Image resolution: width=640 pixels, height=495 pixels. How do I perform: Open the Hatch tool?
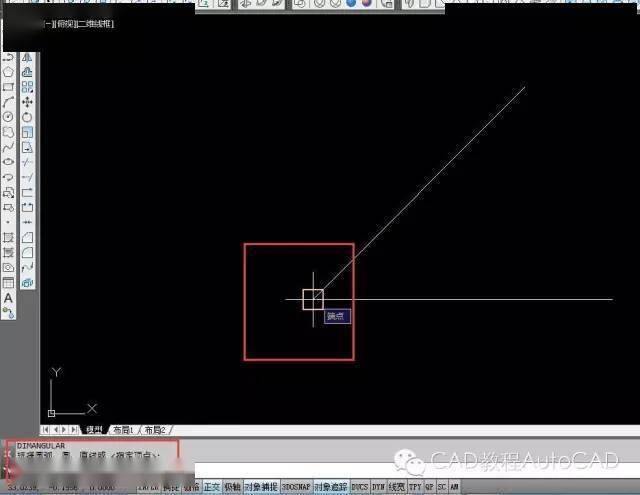coord(8,238)
